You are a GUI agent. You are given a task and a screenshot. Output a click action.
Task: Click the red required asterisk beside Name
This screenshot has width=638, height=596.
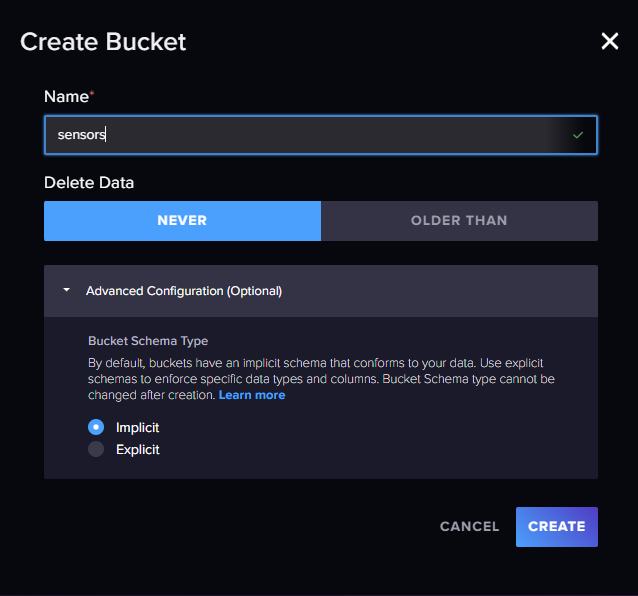pos(92,93)
